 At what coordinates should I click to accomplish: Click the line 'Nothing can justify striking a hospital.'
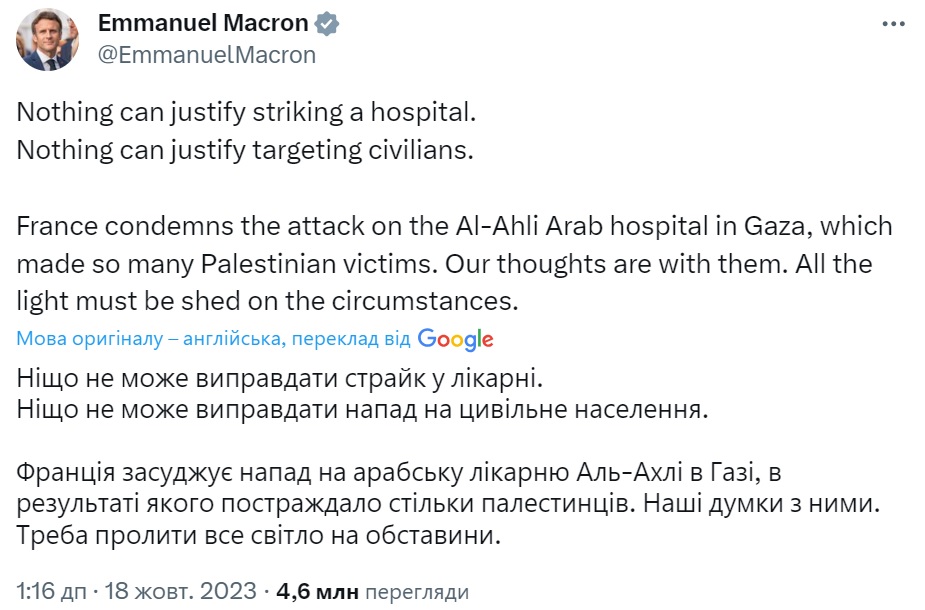pos(245,112)
